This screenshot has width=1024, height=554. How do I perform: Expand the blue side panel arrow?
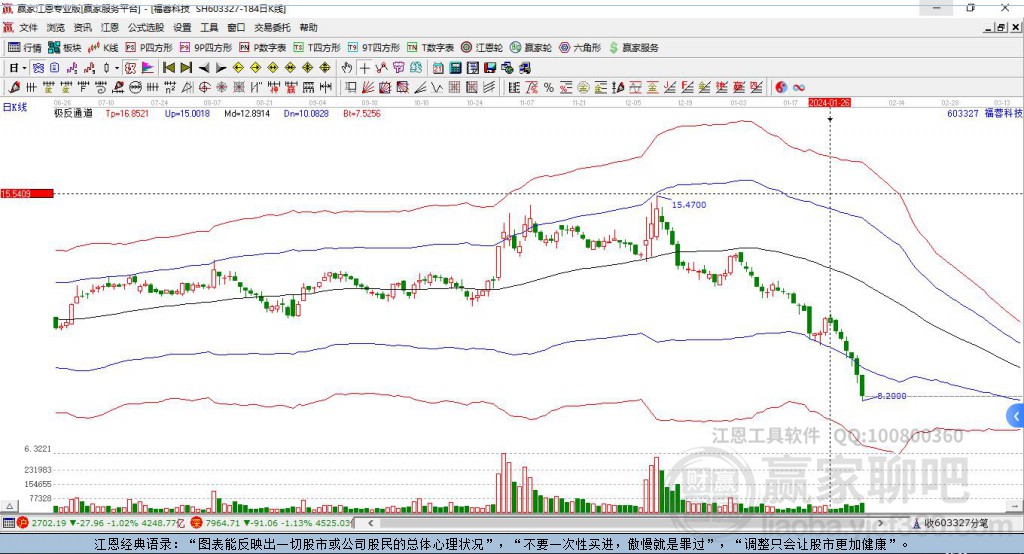[1016, 416]
